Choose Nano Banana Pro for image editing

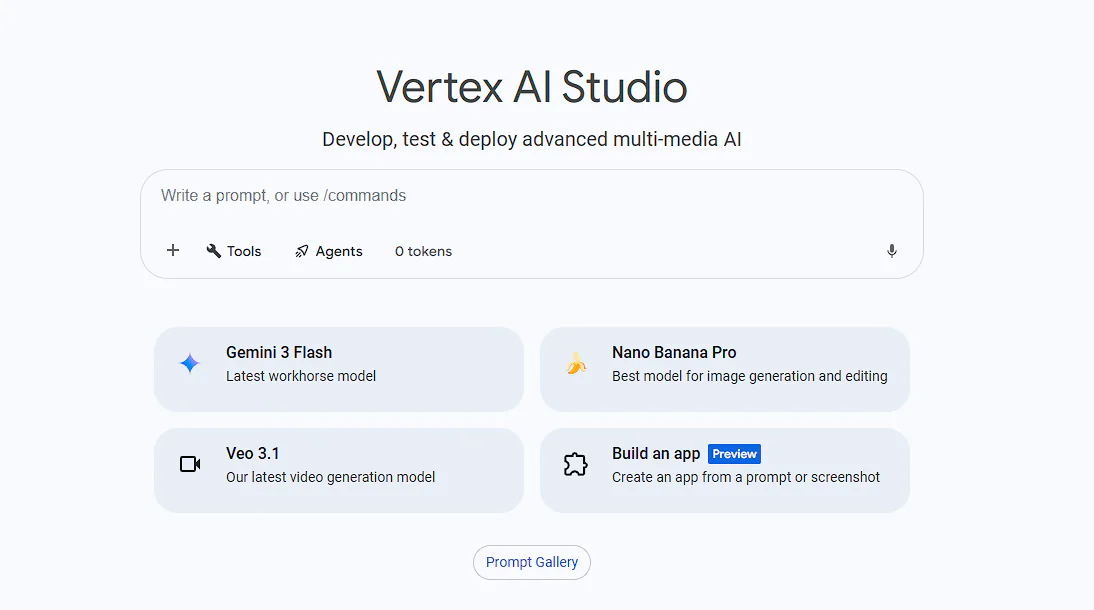coord(724,368)
